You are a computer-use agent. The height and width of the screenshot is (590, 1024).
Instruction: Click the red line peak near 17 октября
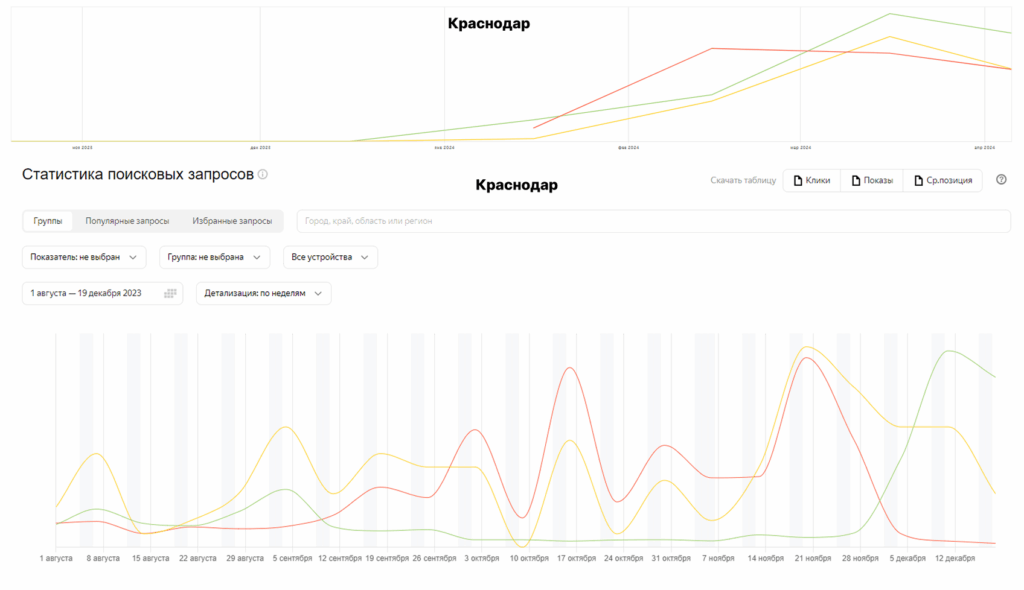(x=571, y=368)
